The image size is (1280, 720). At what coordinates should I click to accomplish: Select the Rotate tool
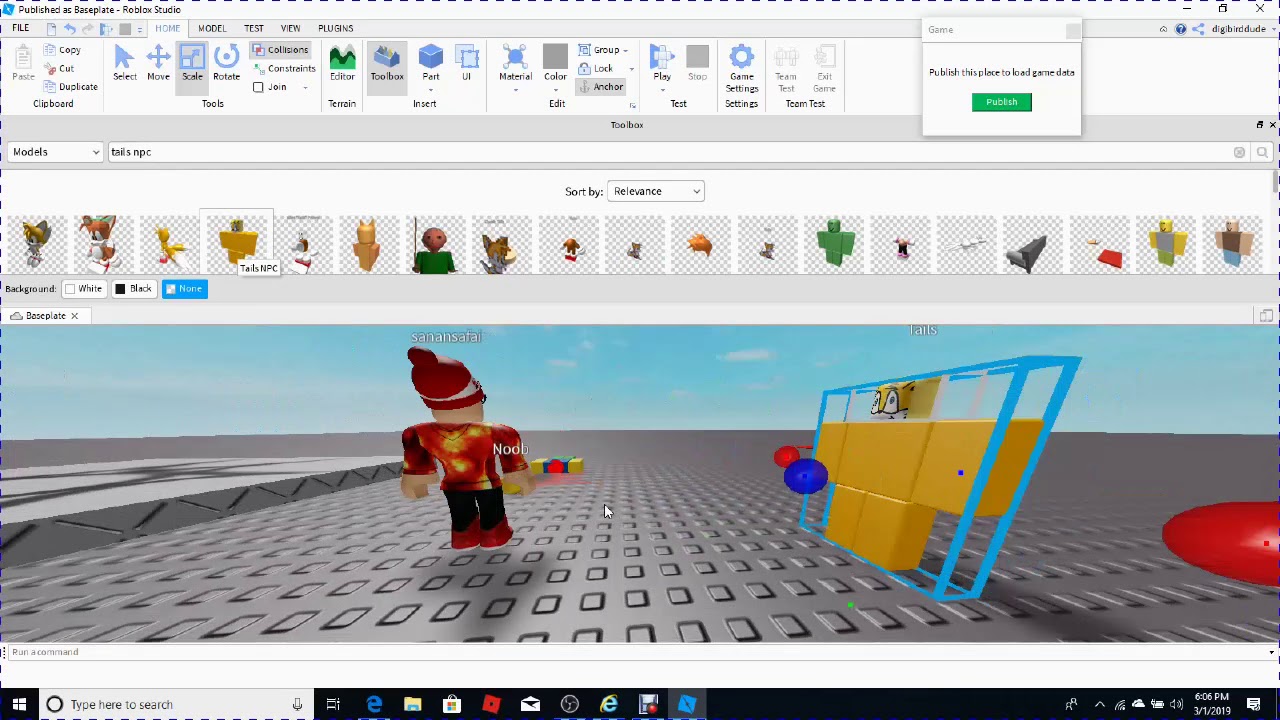[226, 64]
